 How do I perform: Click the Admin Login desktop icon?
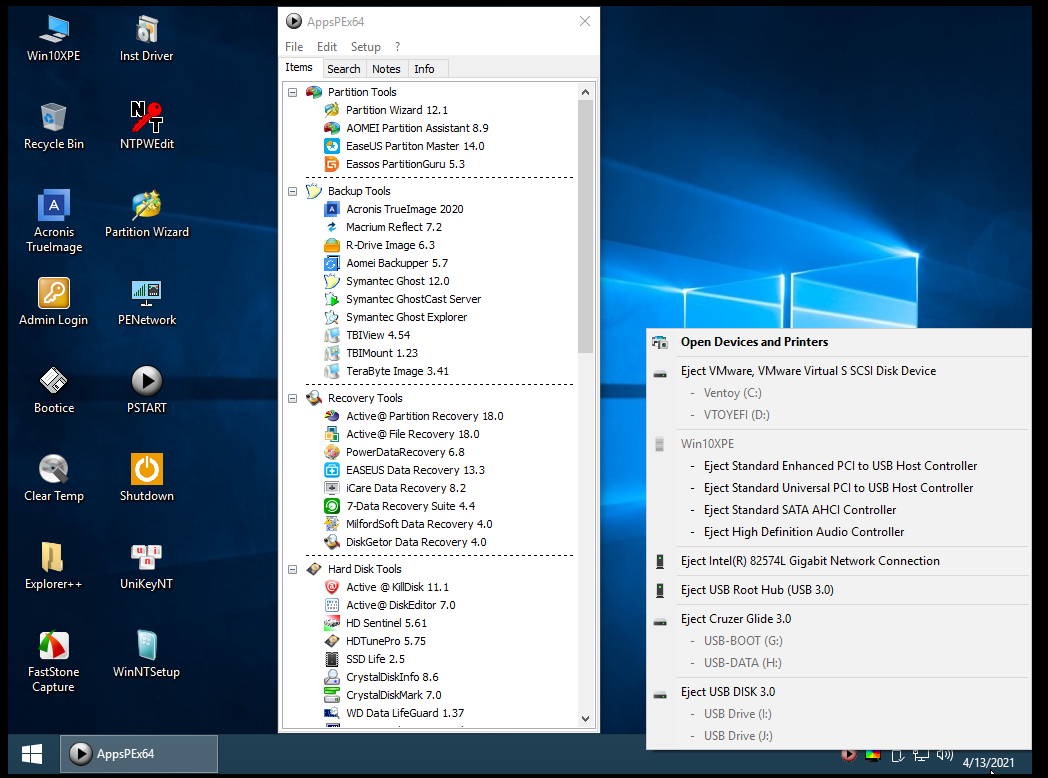53,302
